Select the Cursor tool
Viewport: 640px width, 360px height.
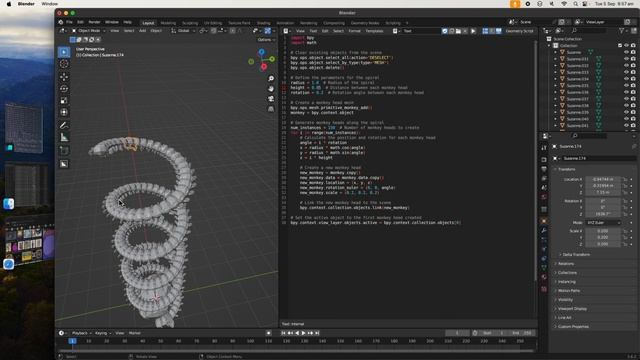pos(64,64)
